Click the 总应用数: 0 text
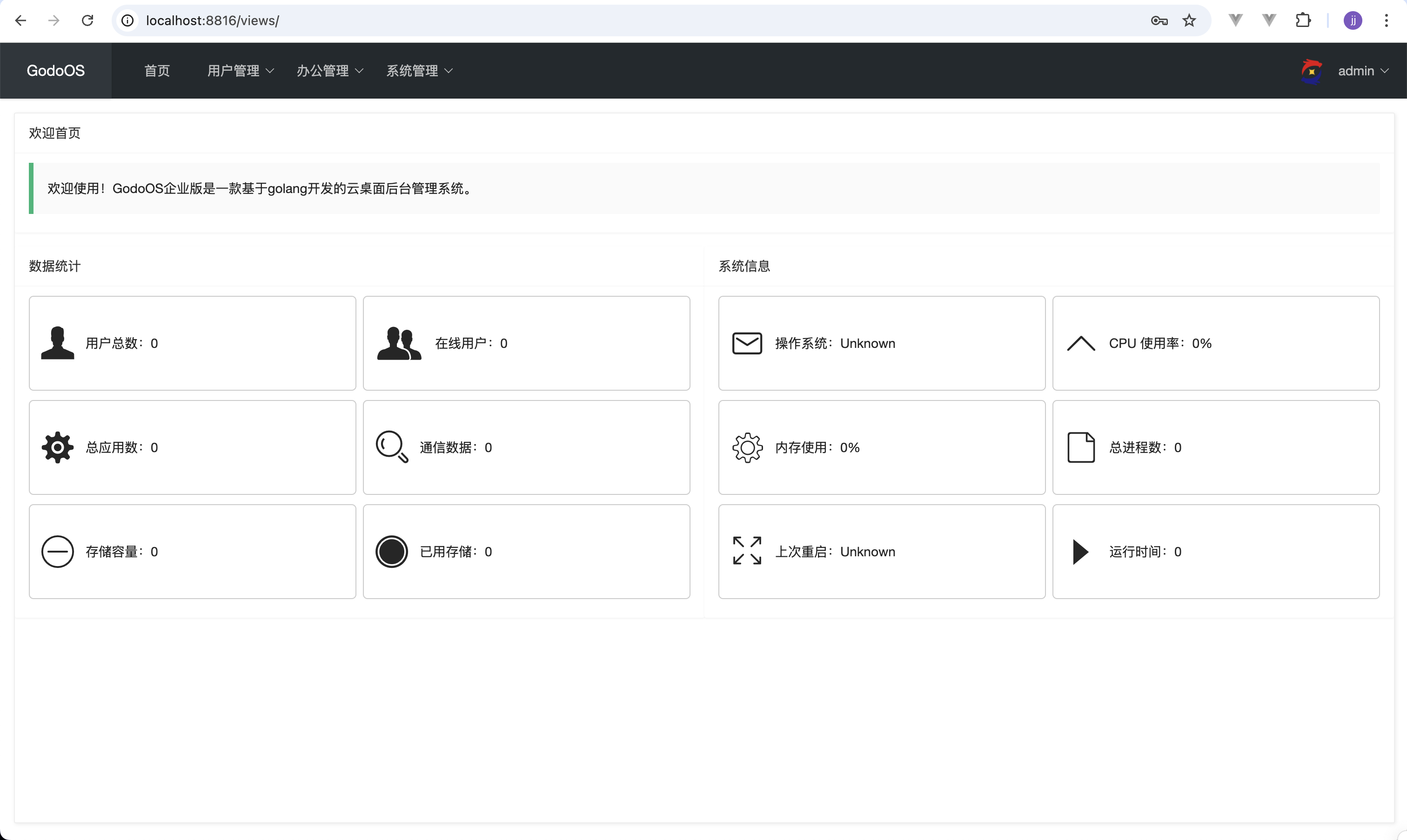1407x840 pixels. pos(122,448)
